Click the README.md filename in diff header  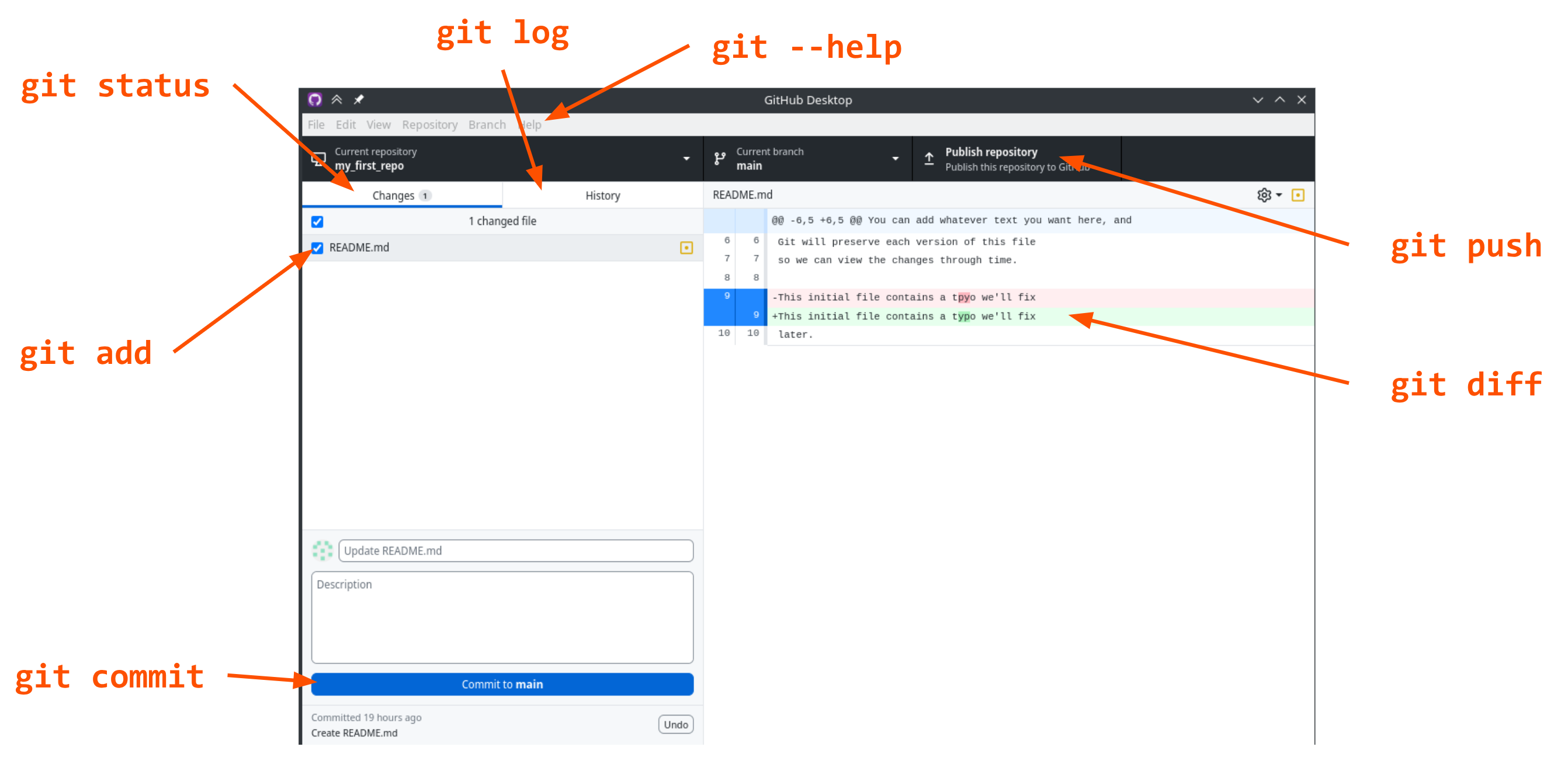click(x=742, y=195)
